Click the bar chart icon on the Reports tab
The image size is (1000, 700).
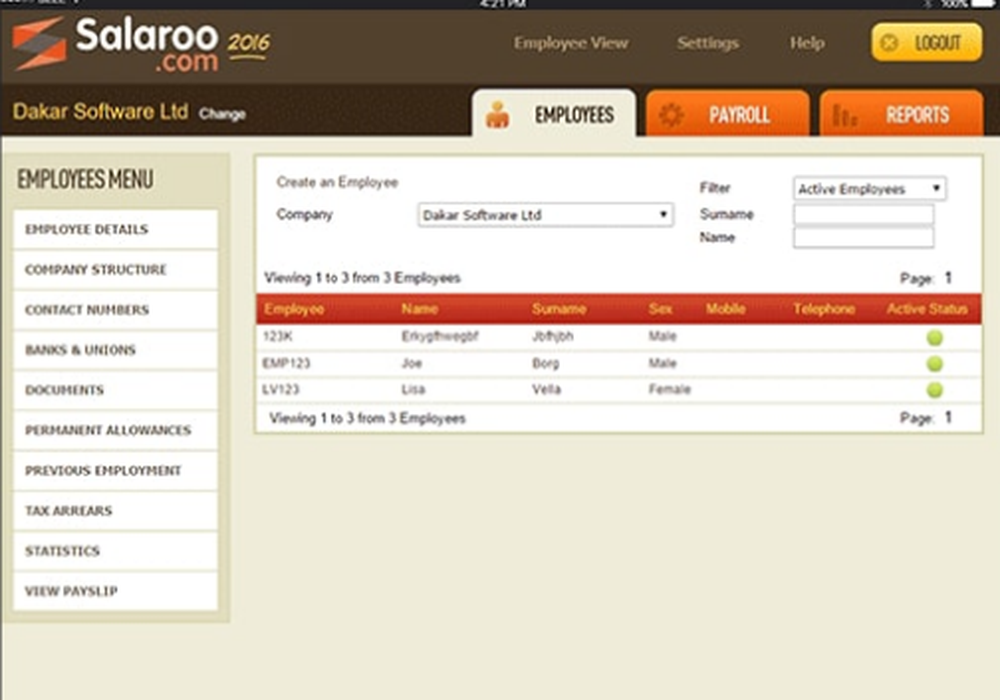(x=845, y=115)
